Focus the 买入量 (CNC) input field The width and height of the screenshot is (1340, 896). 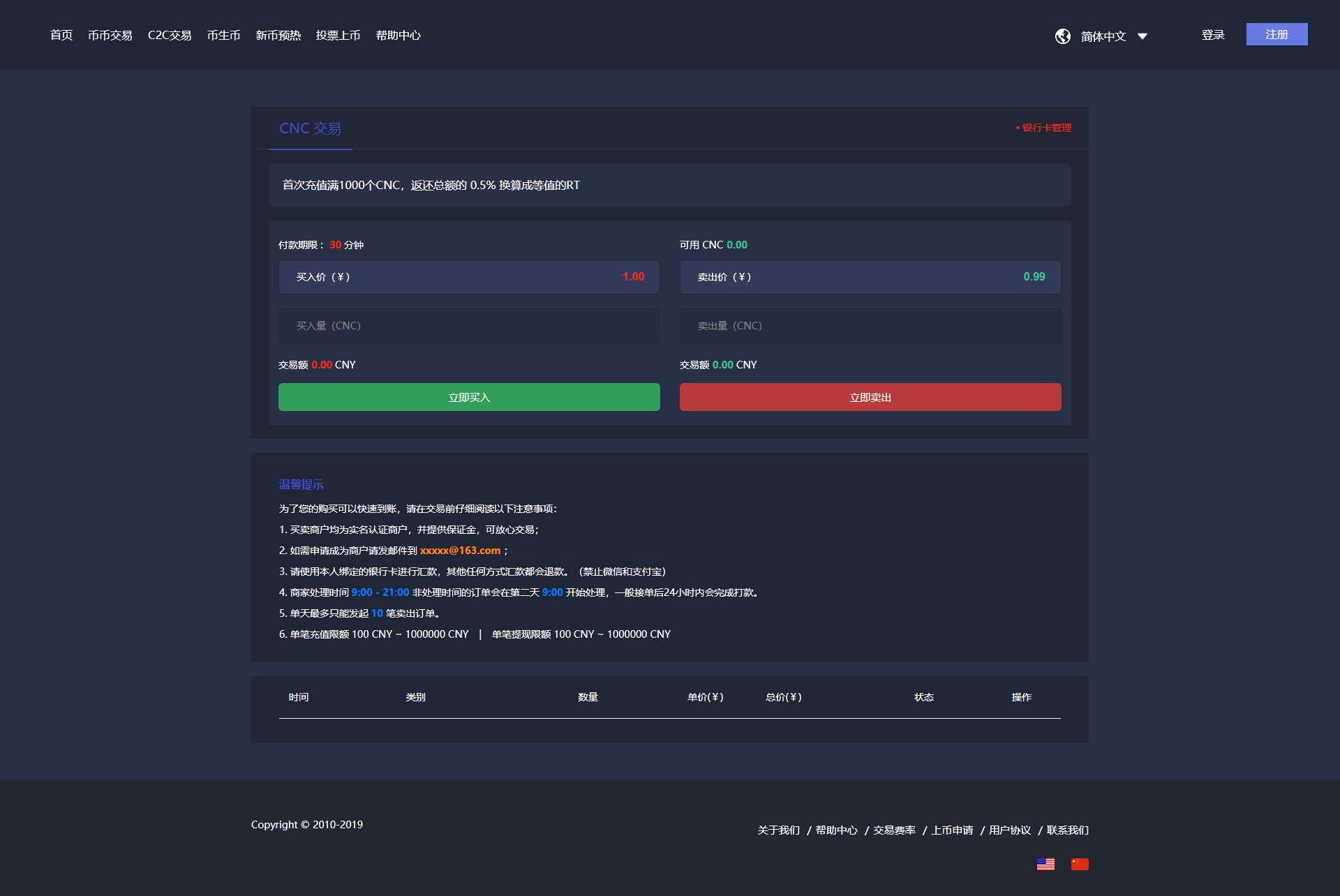click(x=469, y=326)
